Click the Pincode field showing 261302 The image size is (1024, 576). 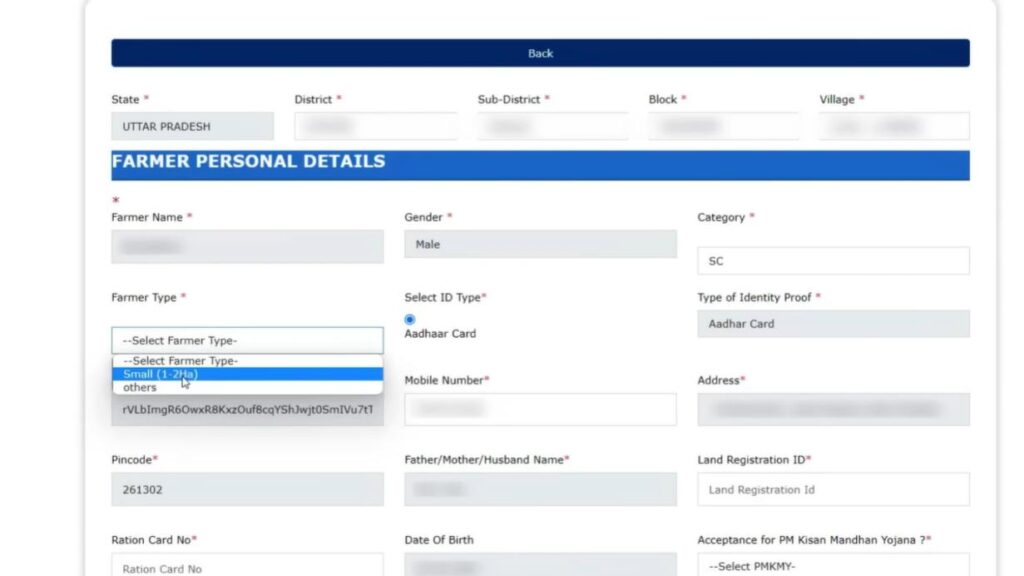tap(247, 490)
